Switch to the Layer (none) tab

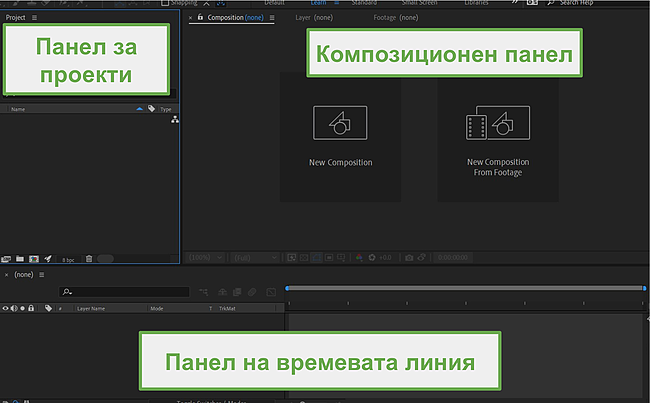(x=314, y=17)
